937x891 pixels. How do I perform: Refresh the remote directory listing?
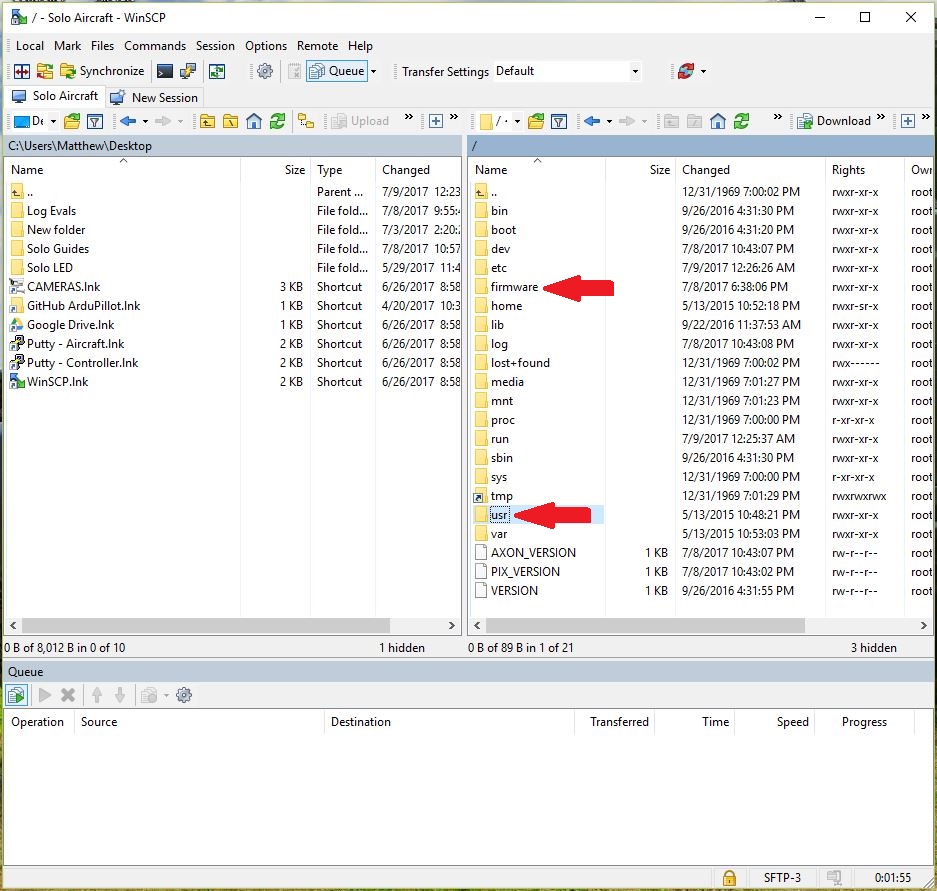coord(740,120)
